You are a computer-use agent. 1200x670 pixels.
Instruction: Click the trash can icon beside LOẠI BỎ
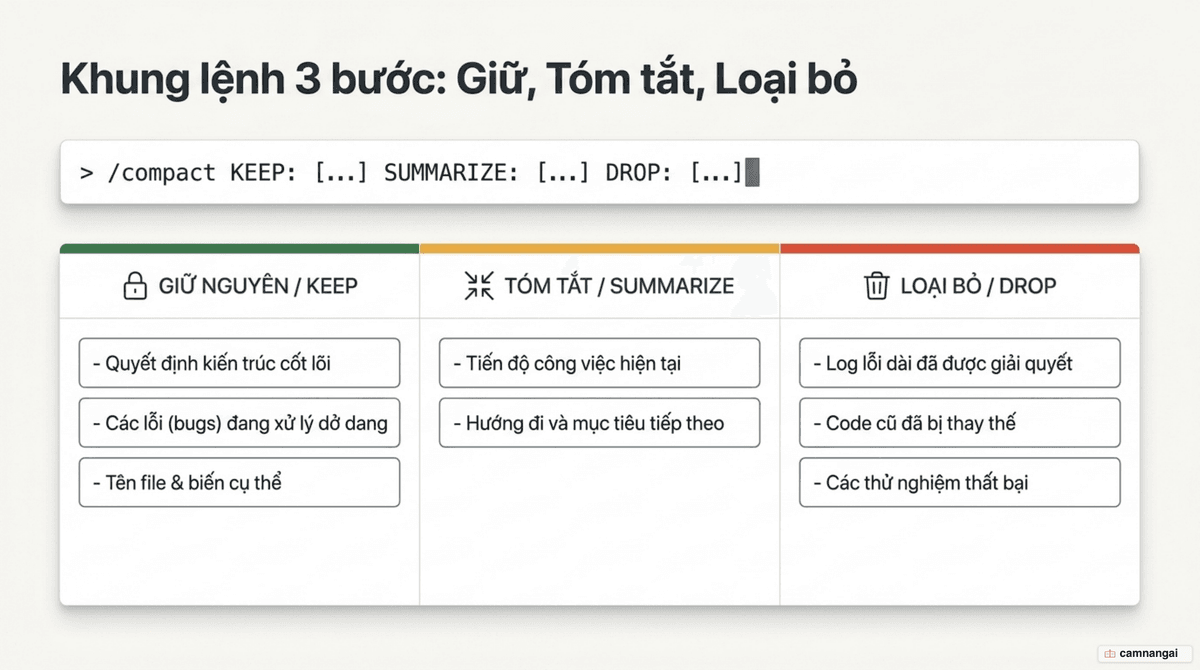click(876, 286)
